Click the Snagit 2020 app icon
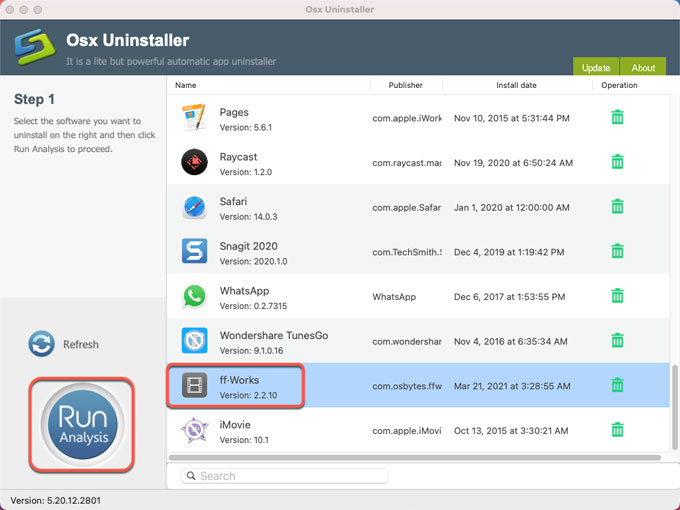This screenshot has height=510, width=680. tap(194, 251)
